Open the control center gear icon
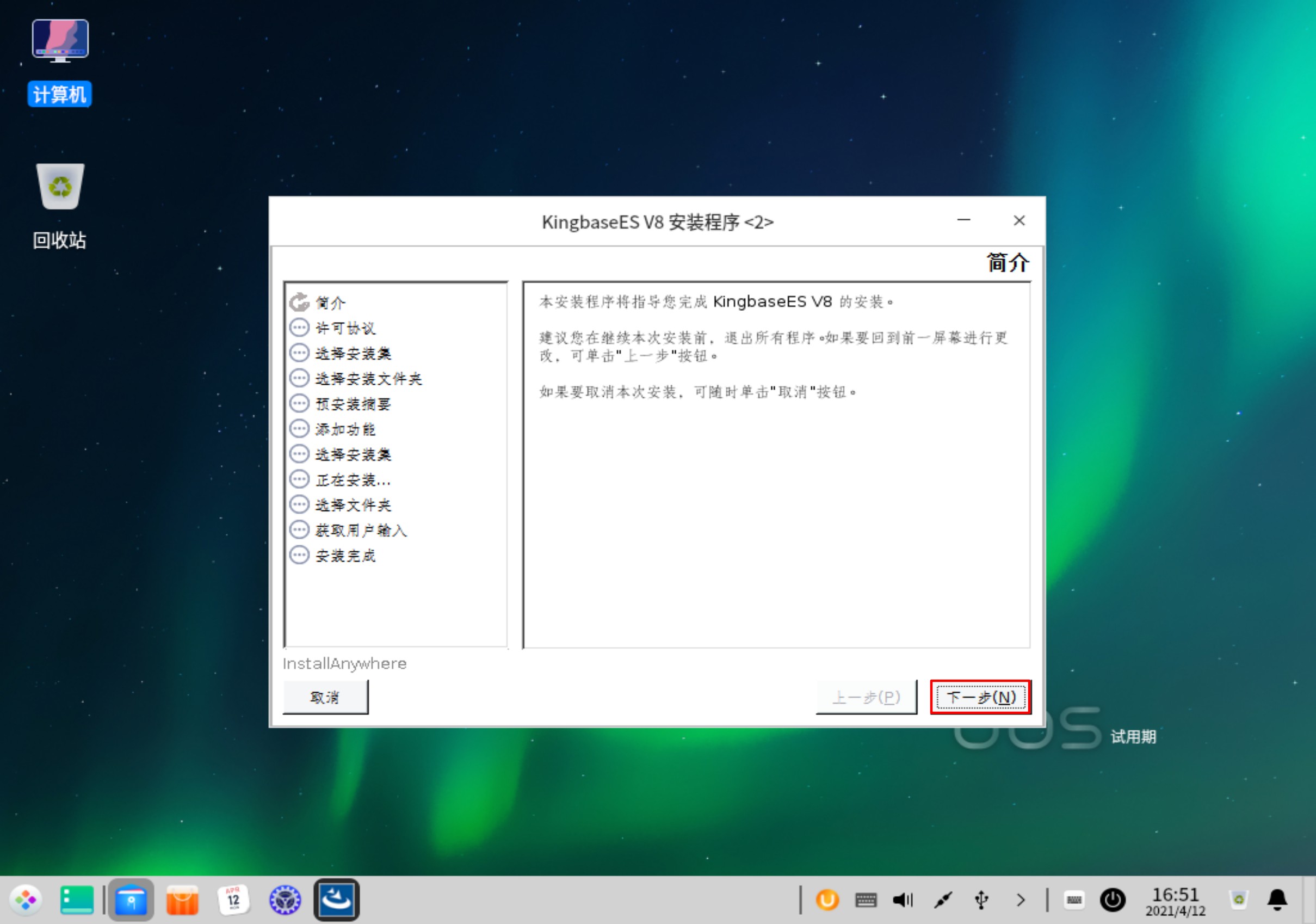This screenshot has width=1316, height=924. click(x=285, y=900)
